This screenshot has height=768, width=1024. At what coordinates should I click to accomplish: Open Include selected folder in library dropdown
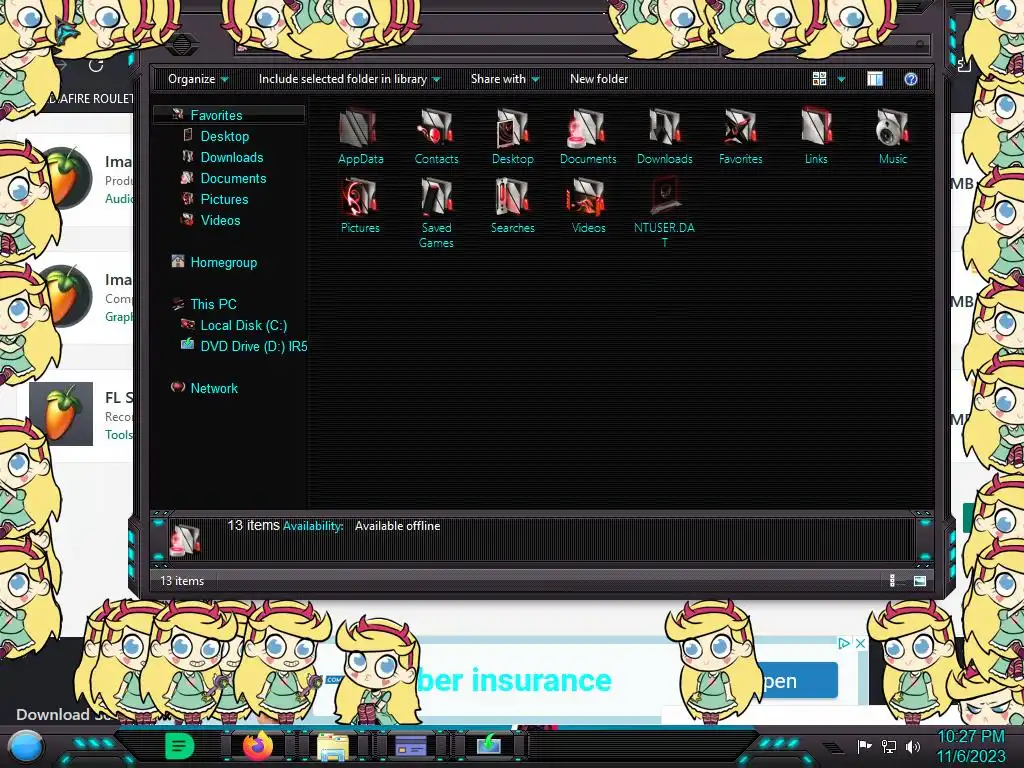click(349, 79)
